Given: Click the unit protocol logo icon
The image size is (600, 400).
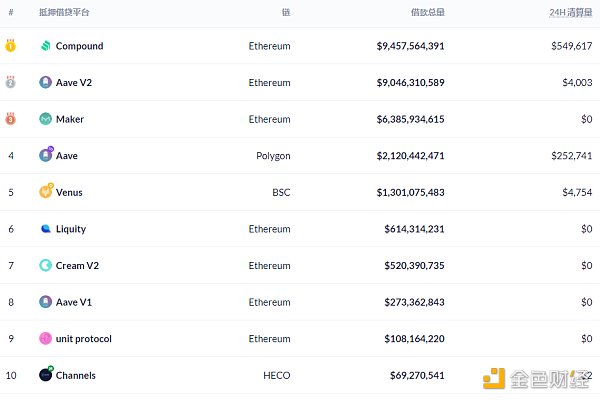Looking at the screenshot, I should coord(46,338).
